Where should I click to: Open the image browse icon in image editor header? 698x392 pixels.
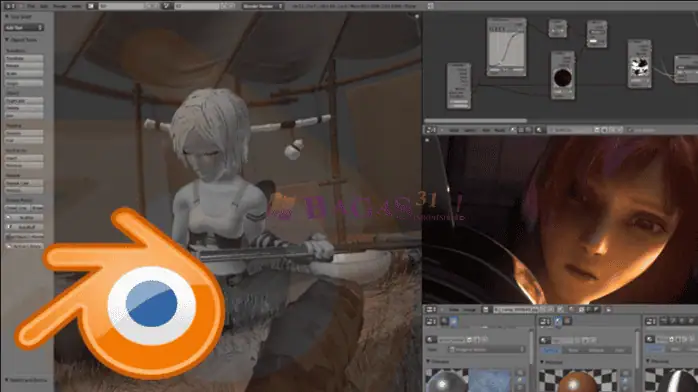486,309
